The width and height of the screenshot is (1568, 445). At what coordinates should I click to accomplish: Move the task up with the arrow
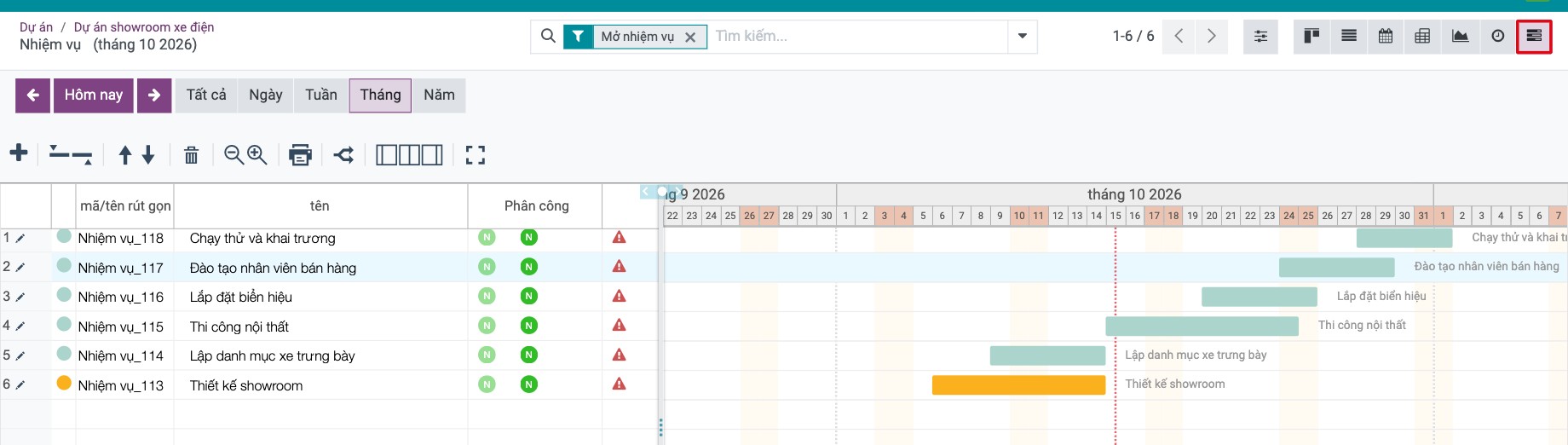point(125,154)
